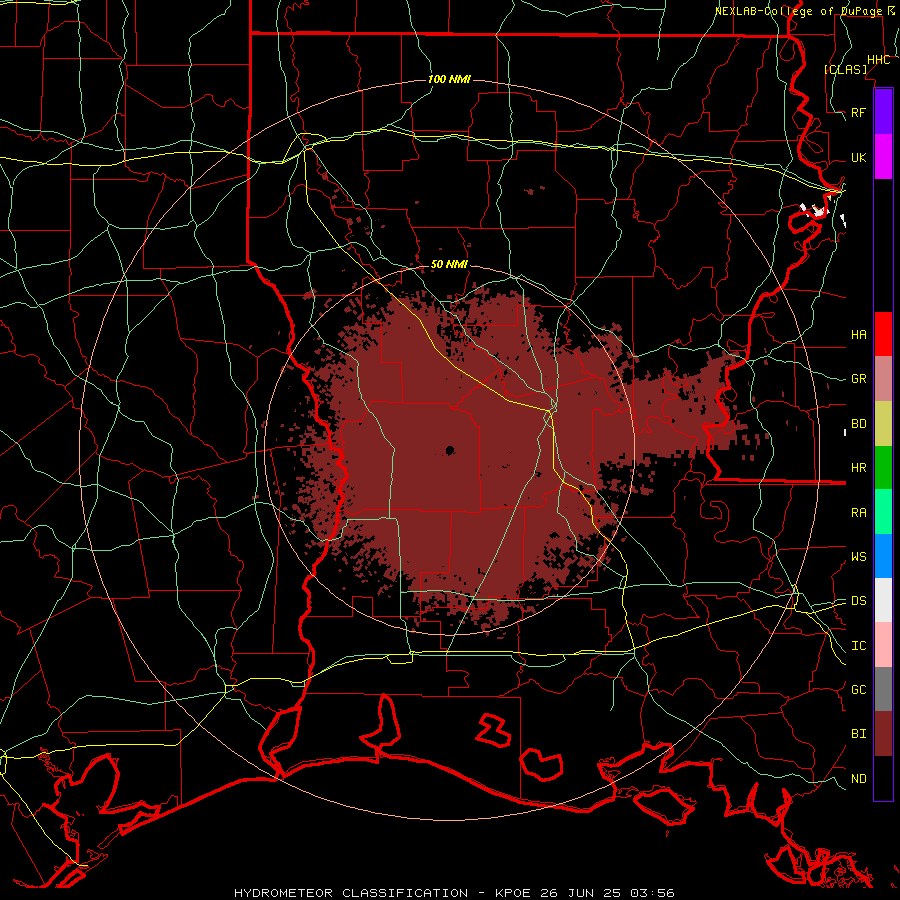Click the GC gray legend swatch

click(883, 689)
